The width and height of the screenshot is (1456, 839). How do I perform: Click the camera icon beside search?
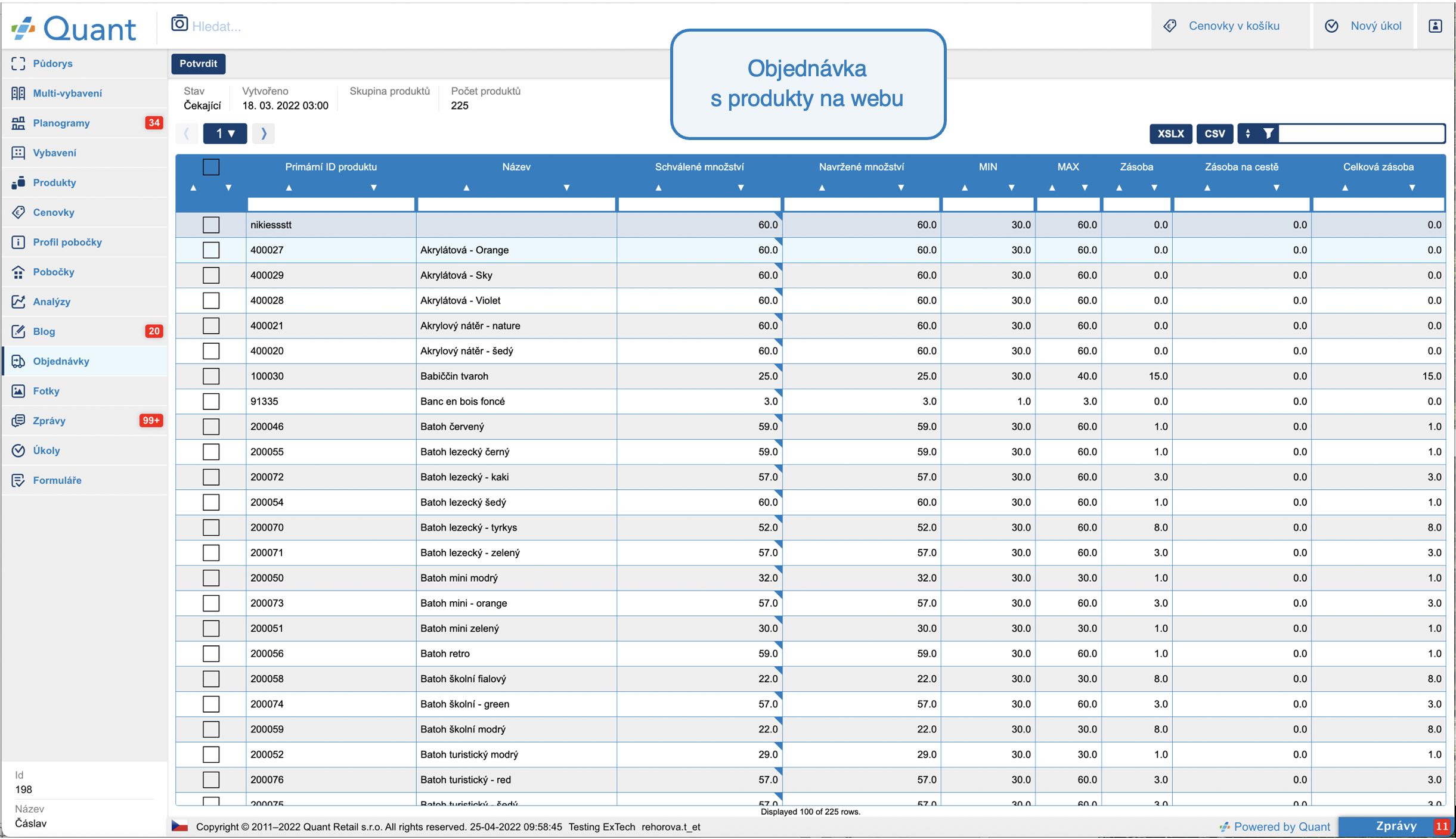[x=179, y=24]
